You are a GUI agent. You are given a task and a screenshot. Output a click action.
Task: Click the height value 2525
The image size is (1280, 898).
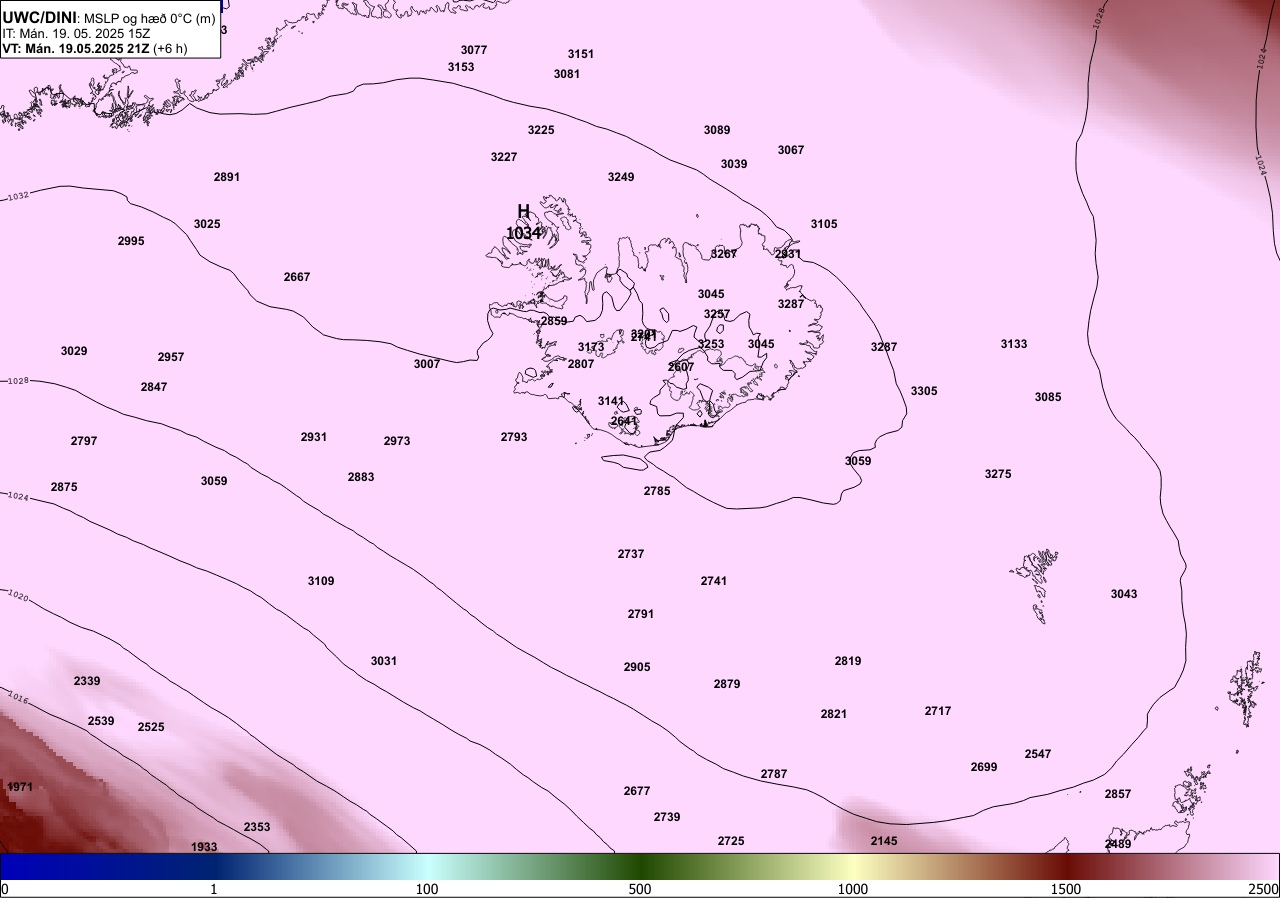[151, 727]
